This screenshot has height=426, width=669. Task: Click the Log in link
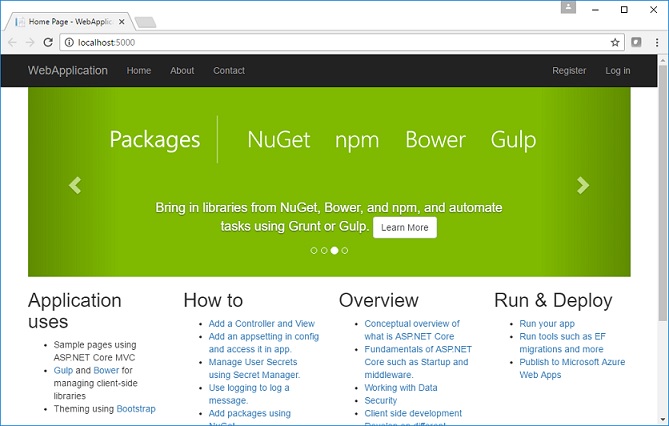618,71
